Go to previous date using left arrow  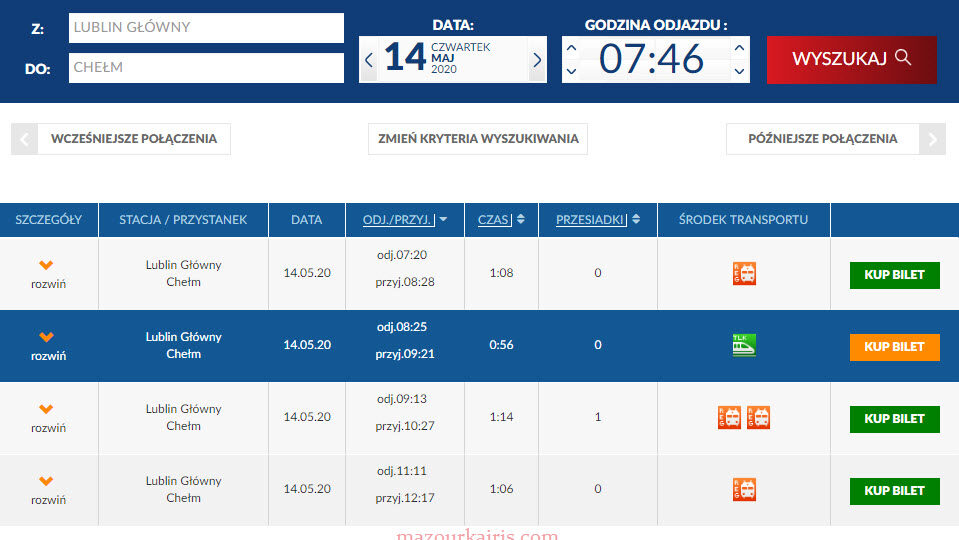(369, 60)
